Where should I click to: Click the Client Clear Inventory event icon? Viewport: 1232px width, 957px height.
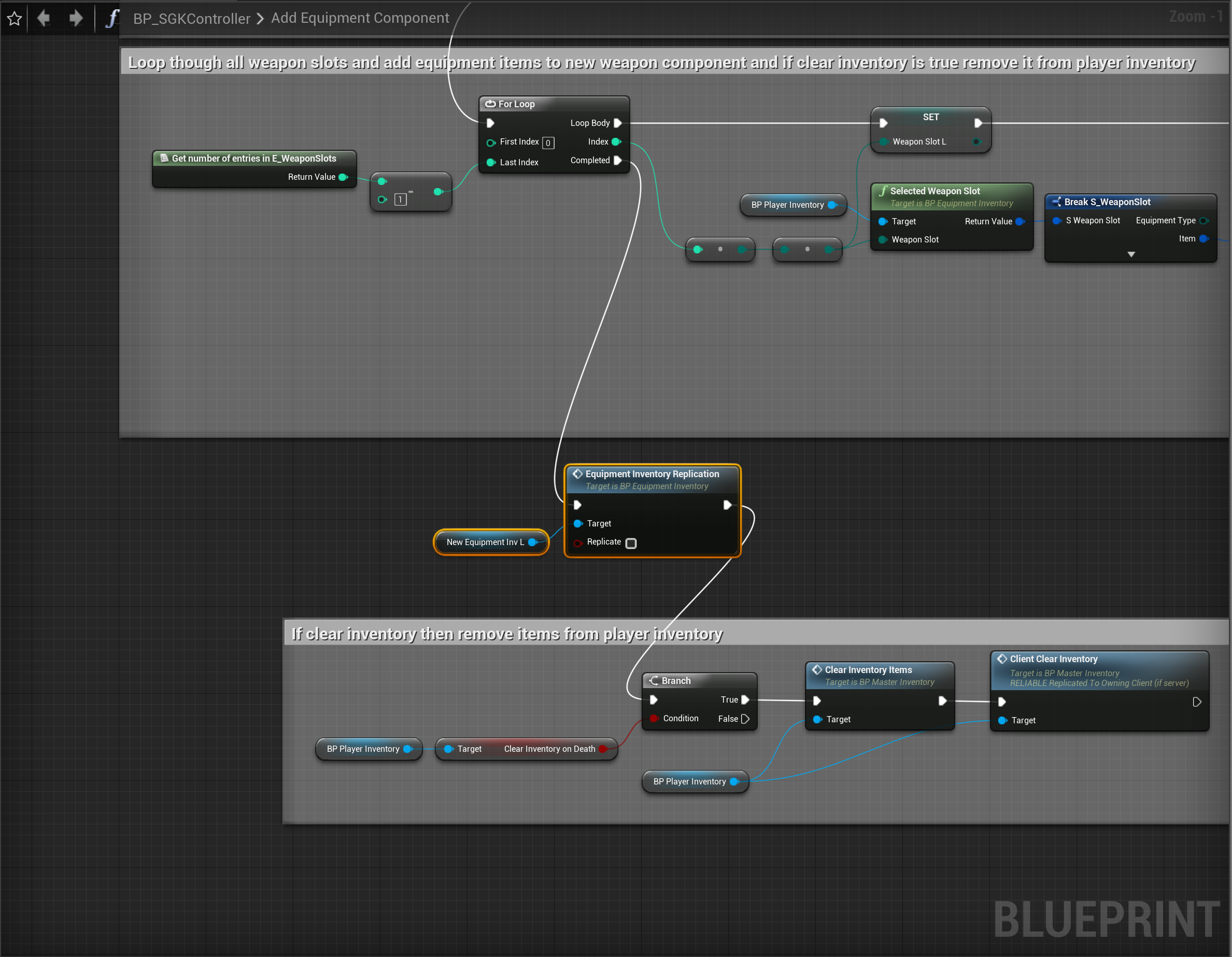1002,659
